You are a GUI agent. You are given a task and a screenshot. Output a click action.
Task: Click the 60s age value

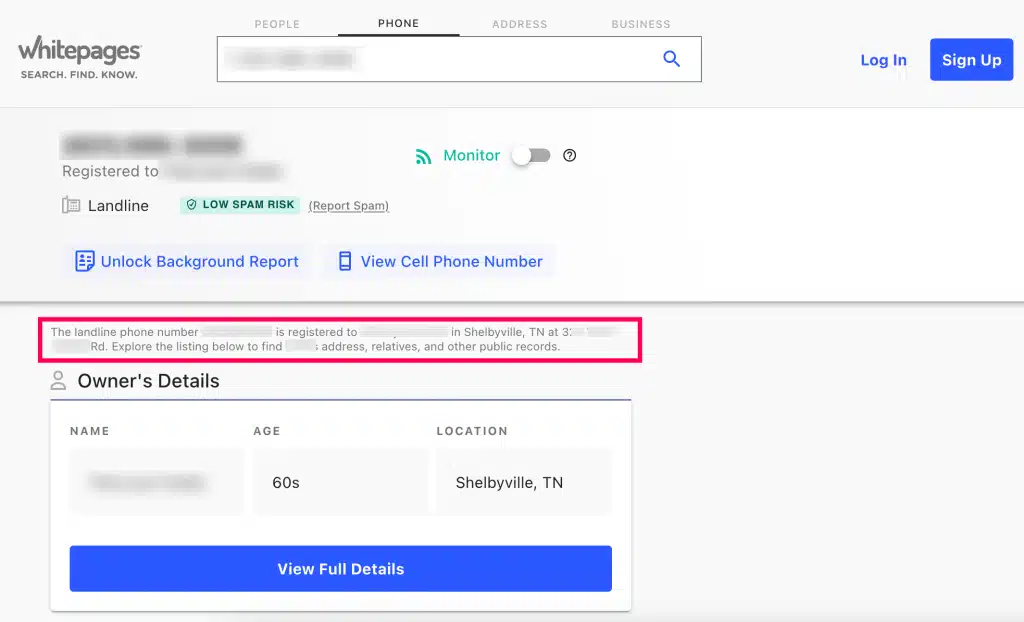286,483
